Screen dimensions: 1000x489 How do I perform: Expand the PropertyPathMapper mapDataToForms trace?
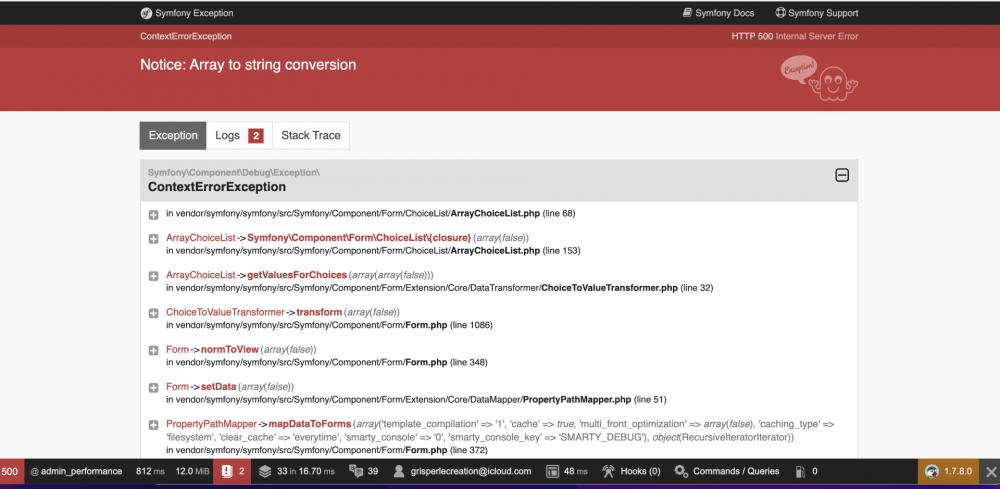point(154,425)
